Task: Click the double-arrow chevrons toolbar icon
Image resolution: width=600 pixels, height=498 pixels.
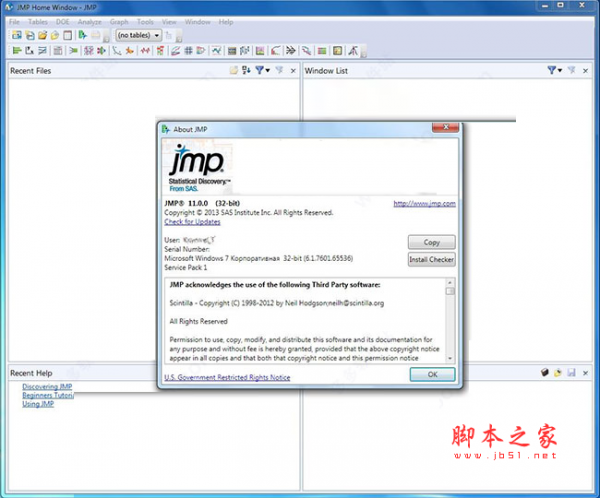Action: (291, 51)
